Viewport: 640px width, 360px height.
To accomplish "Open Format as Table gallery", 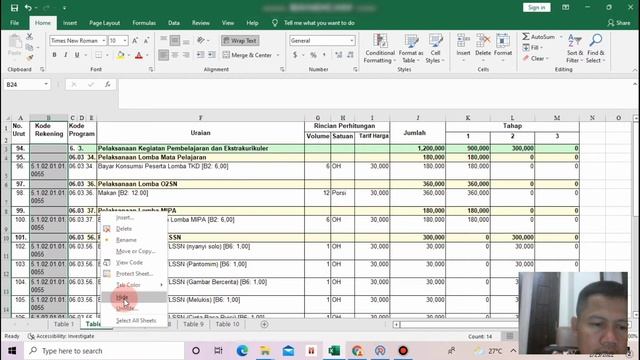I will (411, 49).
